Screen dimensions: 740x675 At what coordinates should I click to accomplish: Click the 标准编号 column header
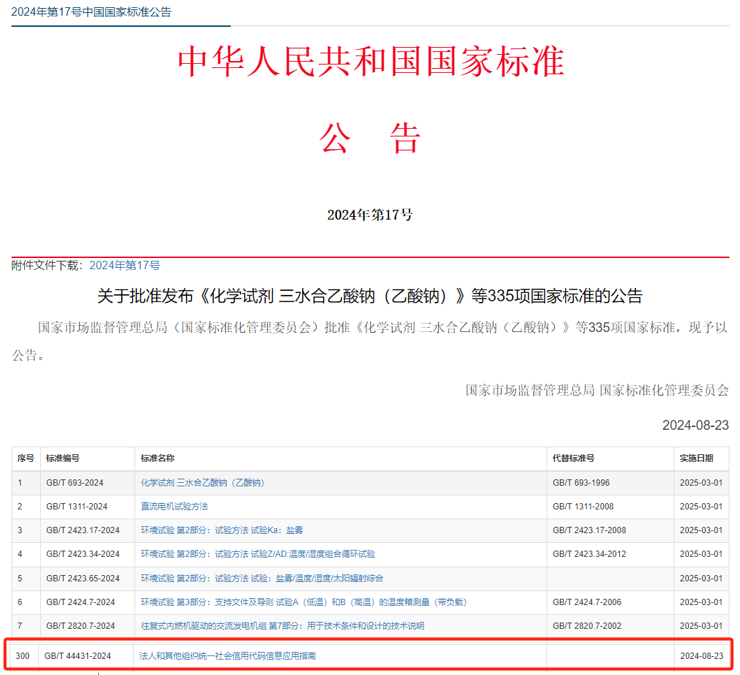tap(62, 458)
